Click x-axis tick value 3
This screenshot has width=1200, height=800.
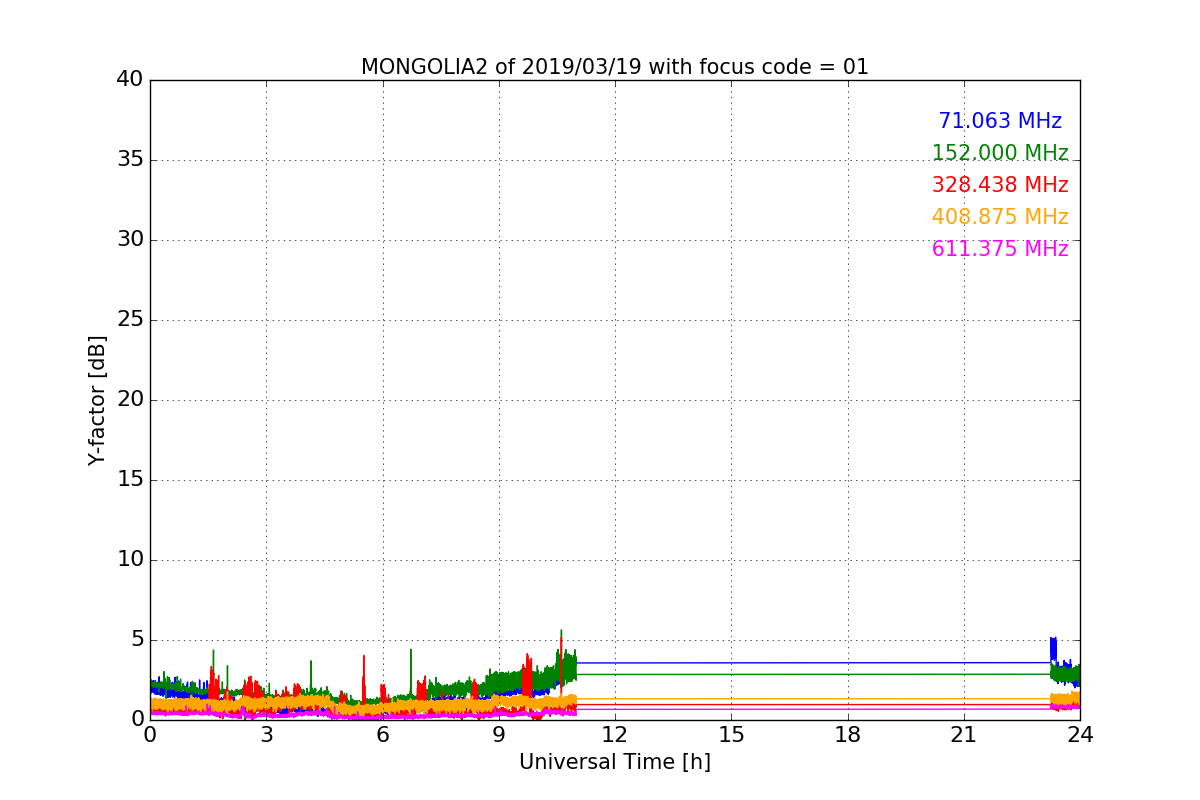266,735
